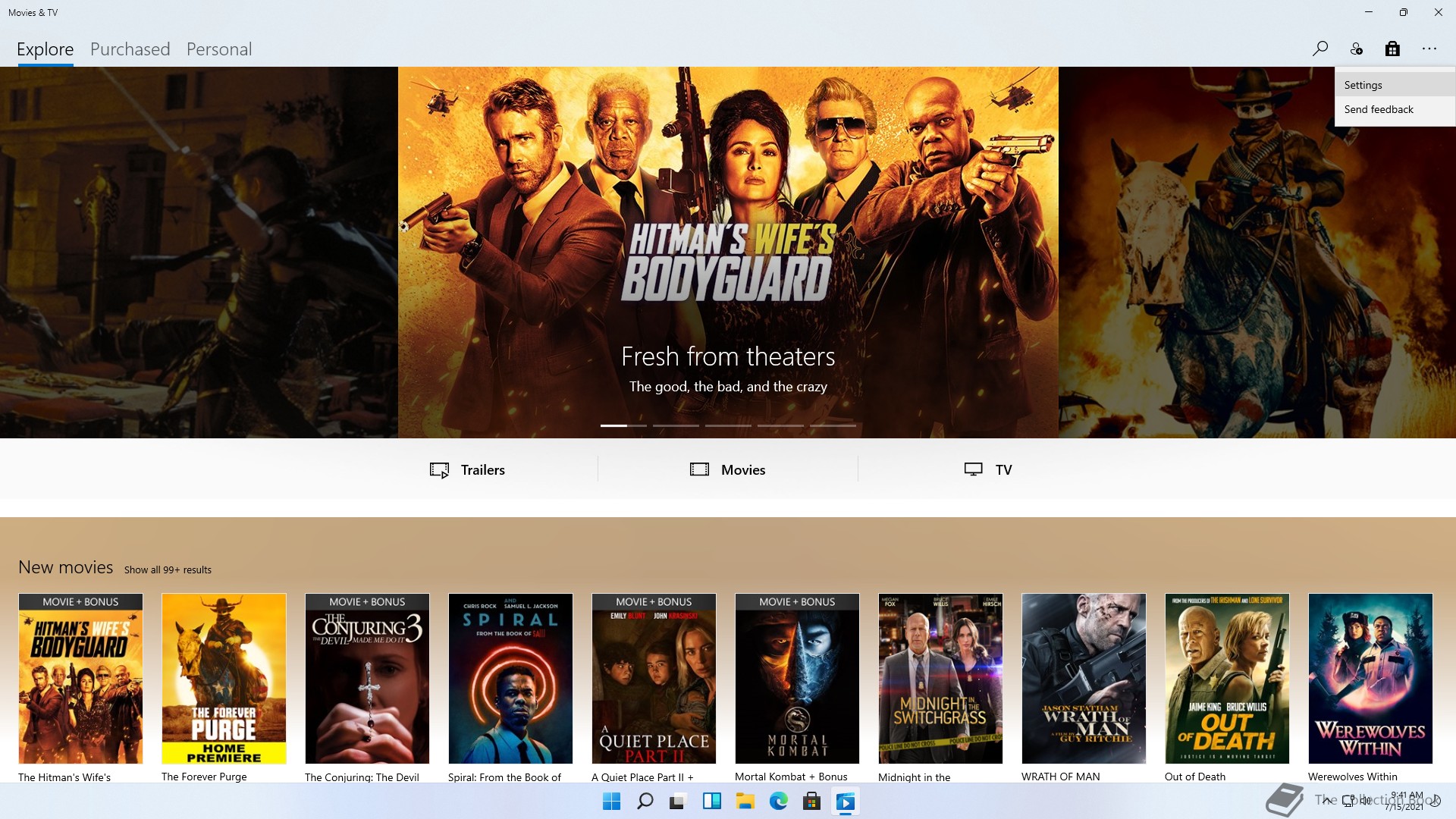The width and height of the screenshot is (1456, 819).
Task: Select fifth carousel slide indicator
Action: pyautogui.click(x=833, y=425)
